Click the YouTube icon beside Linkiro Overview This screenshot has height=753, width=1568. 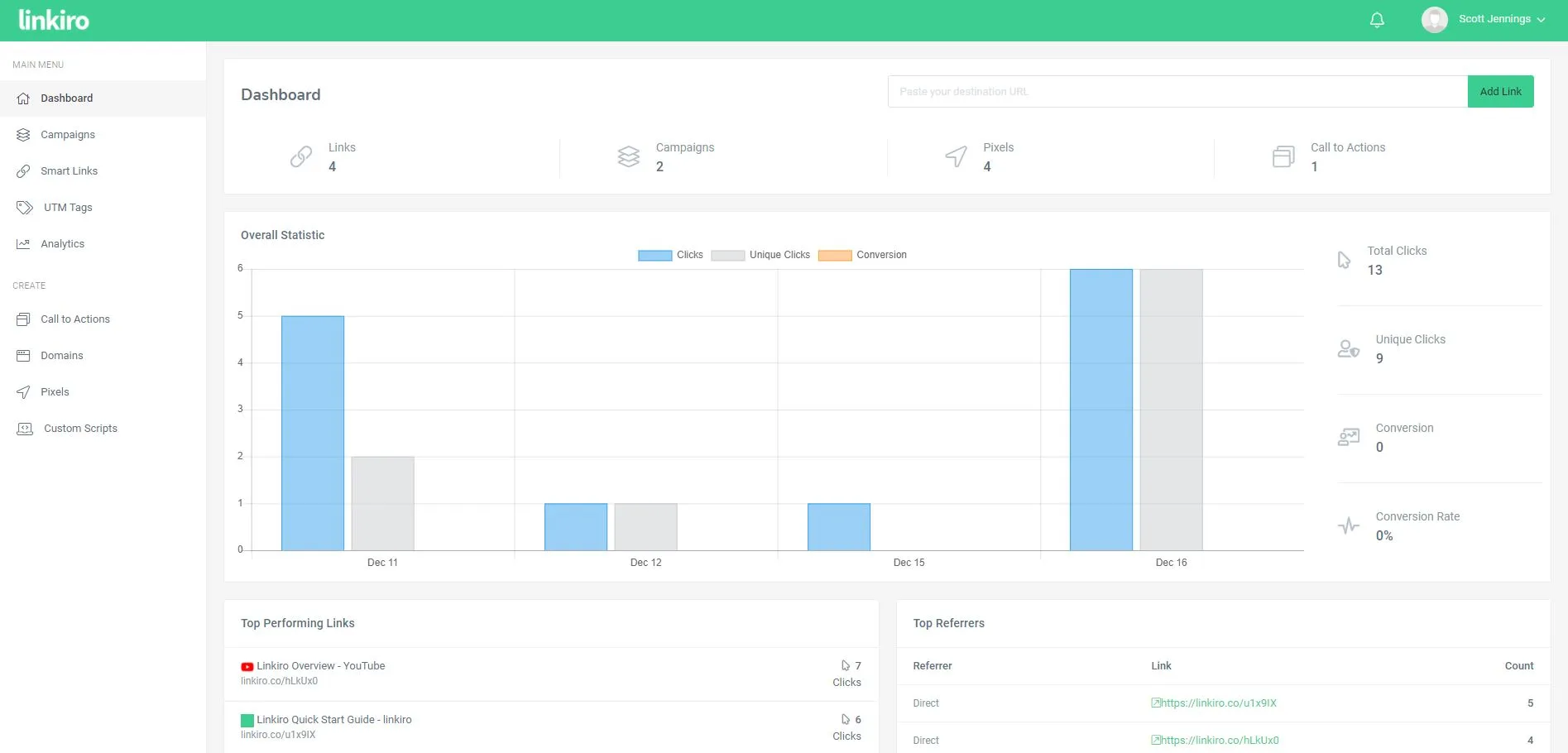247,667
